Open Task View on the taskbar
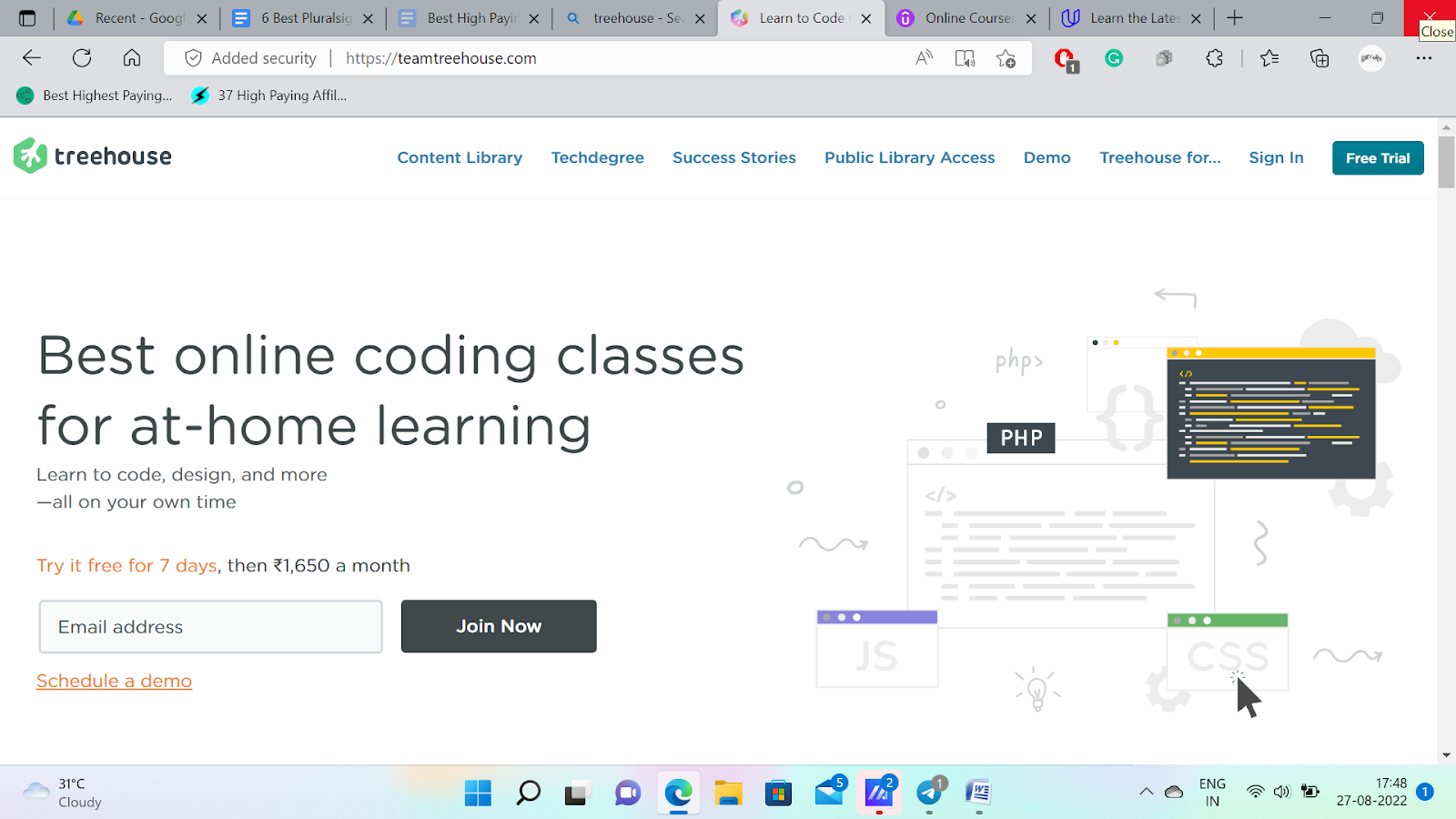 577,794
